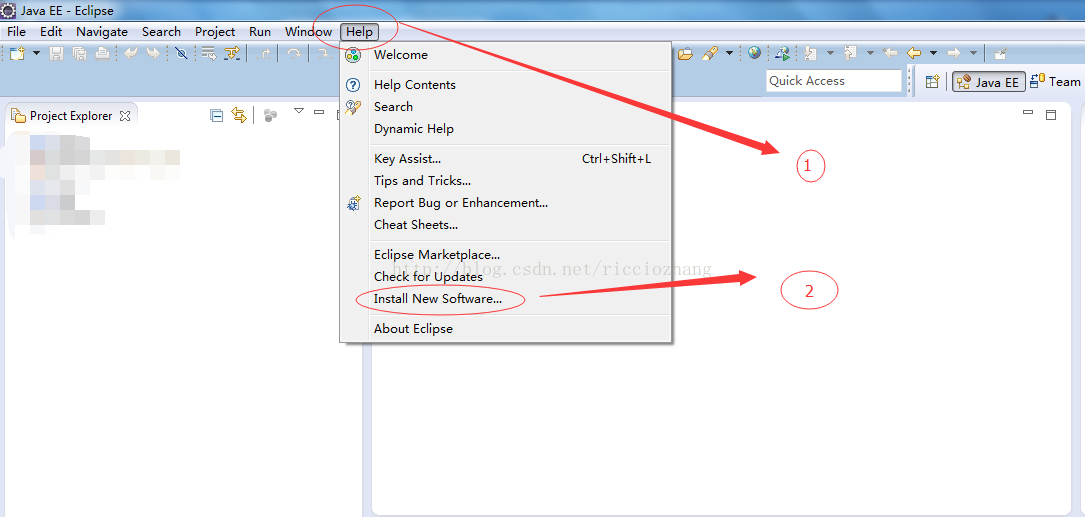The image size is (1085, 517).
Task: Switch to the Team perspective
Action: coord(1057,82)
